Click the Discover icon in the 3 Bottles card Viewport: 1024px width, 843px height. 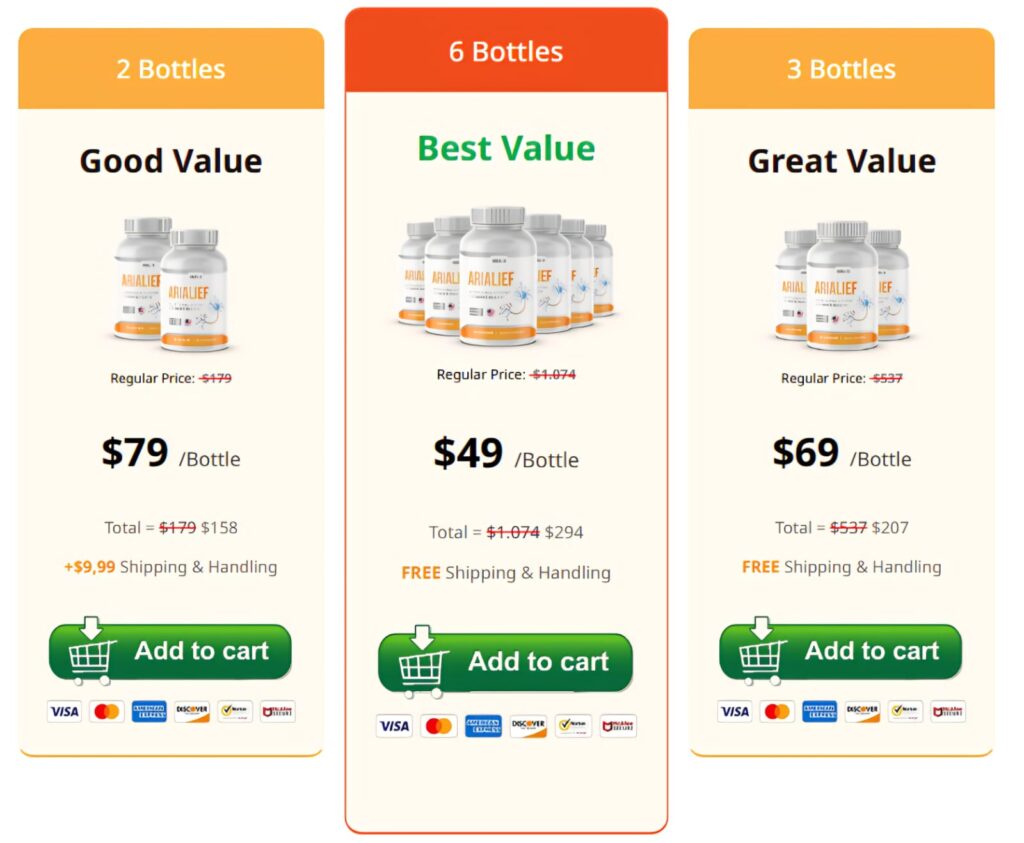pos(862,711)
